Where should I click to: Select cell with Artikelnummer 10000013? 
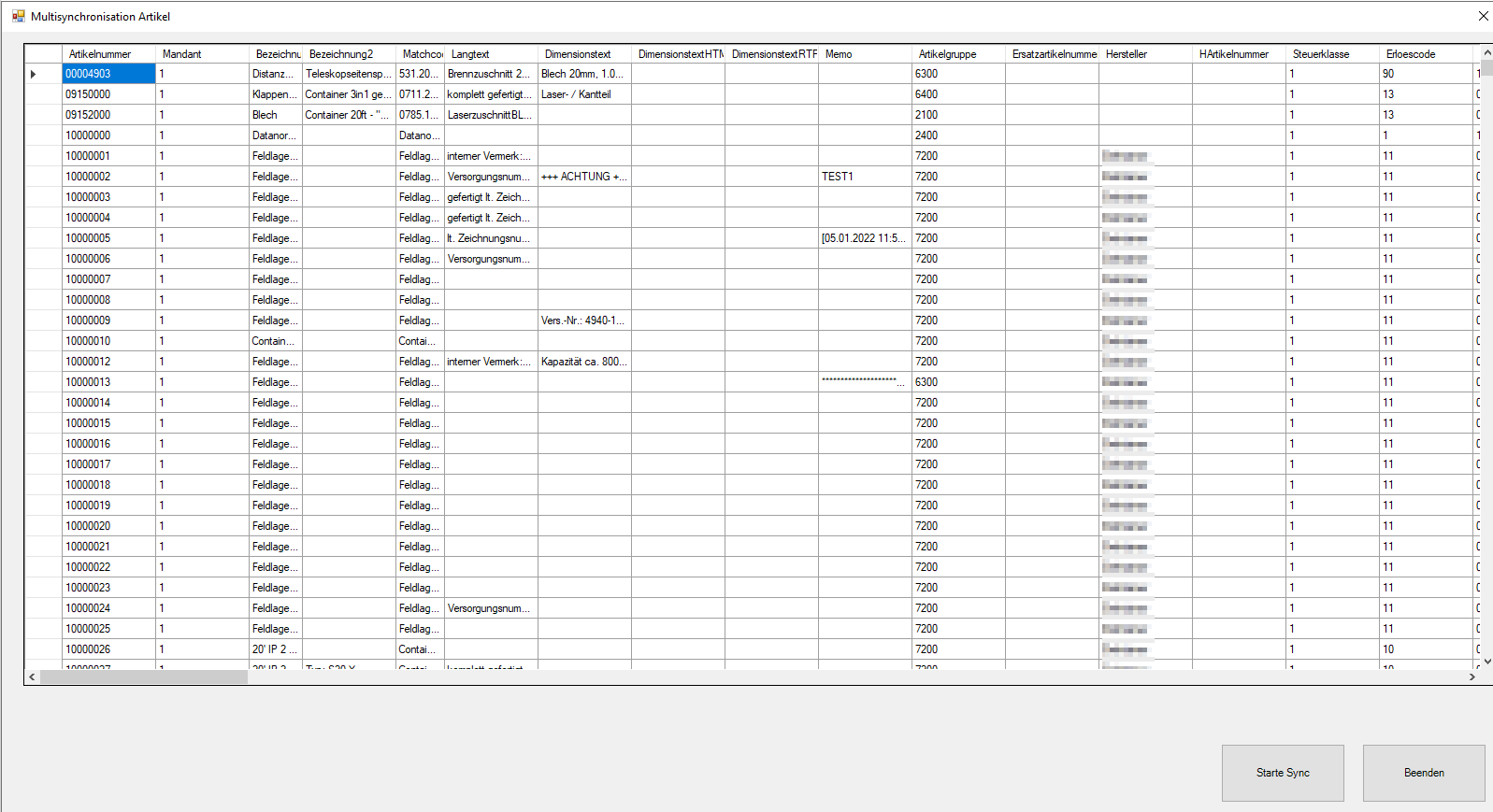(x=108, y=382)
